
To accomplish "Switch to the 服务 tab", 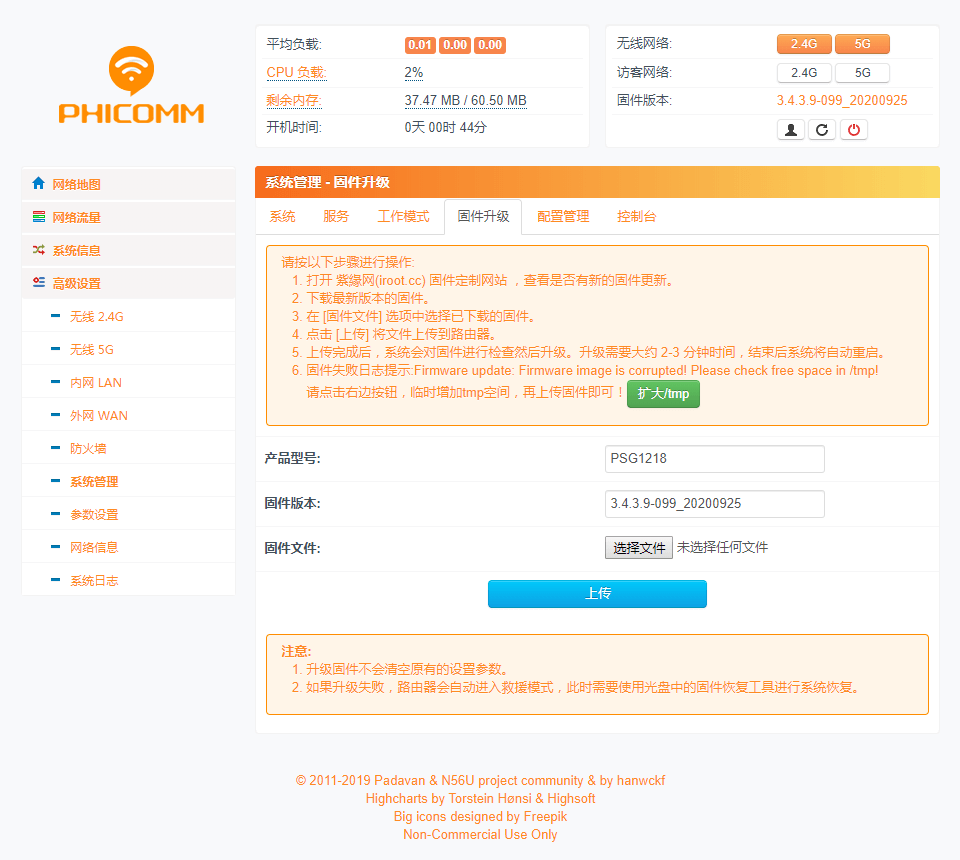I will tap(336, 217).
